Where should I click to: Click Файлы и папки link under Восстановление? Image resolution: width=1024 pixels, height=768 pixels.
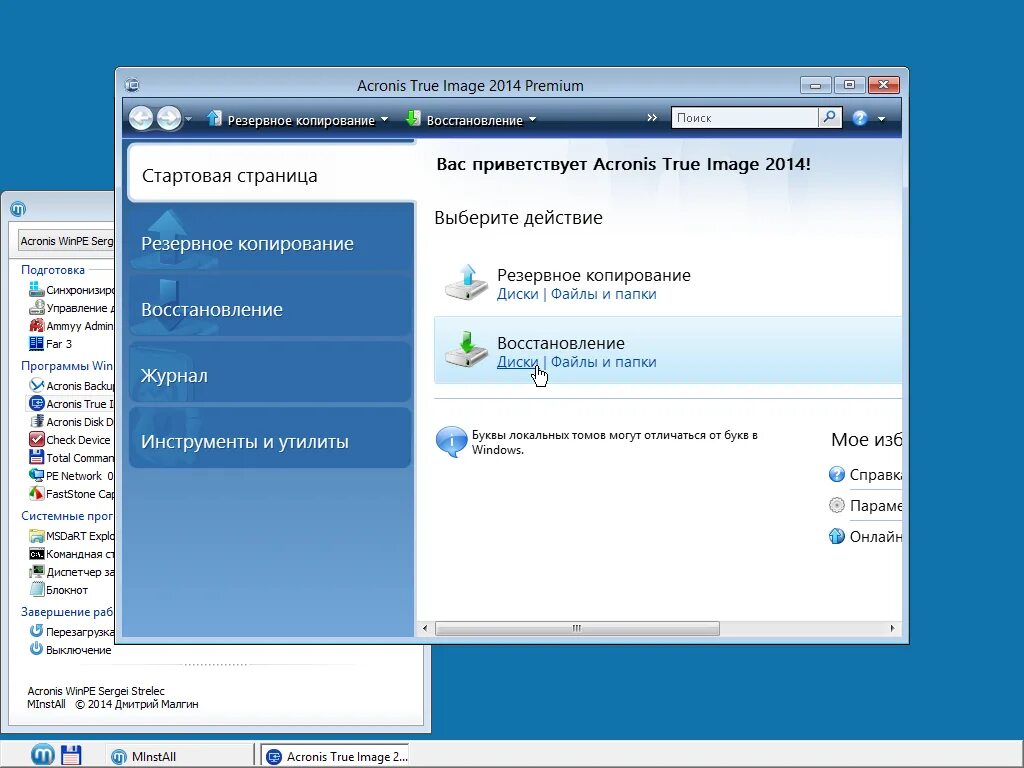603,362
